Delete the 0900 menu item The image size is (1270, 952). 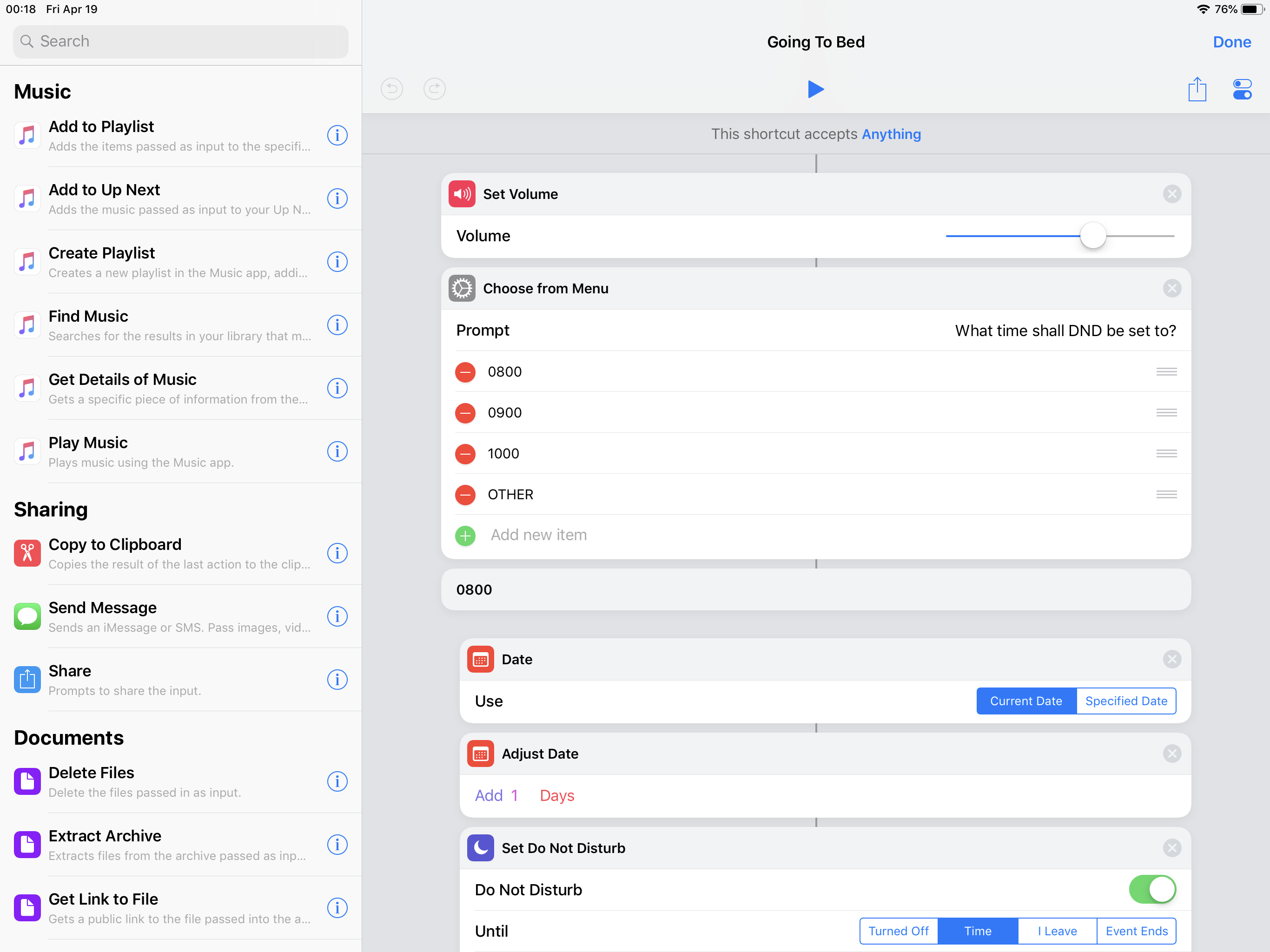465,413
